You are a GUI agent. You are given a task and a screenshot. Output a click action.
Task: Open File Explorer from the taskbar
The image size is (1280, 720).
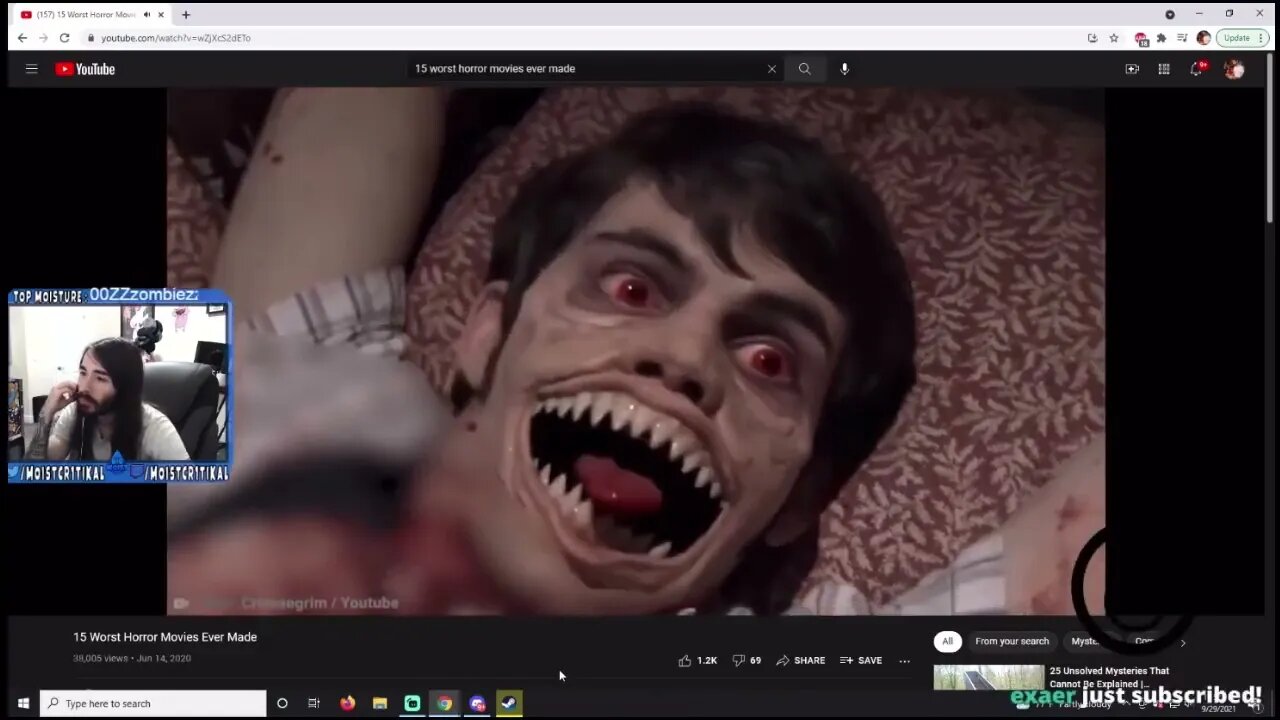(x=380, y=703)
